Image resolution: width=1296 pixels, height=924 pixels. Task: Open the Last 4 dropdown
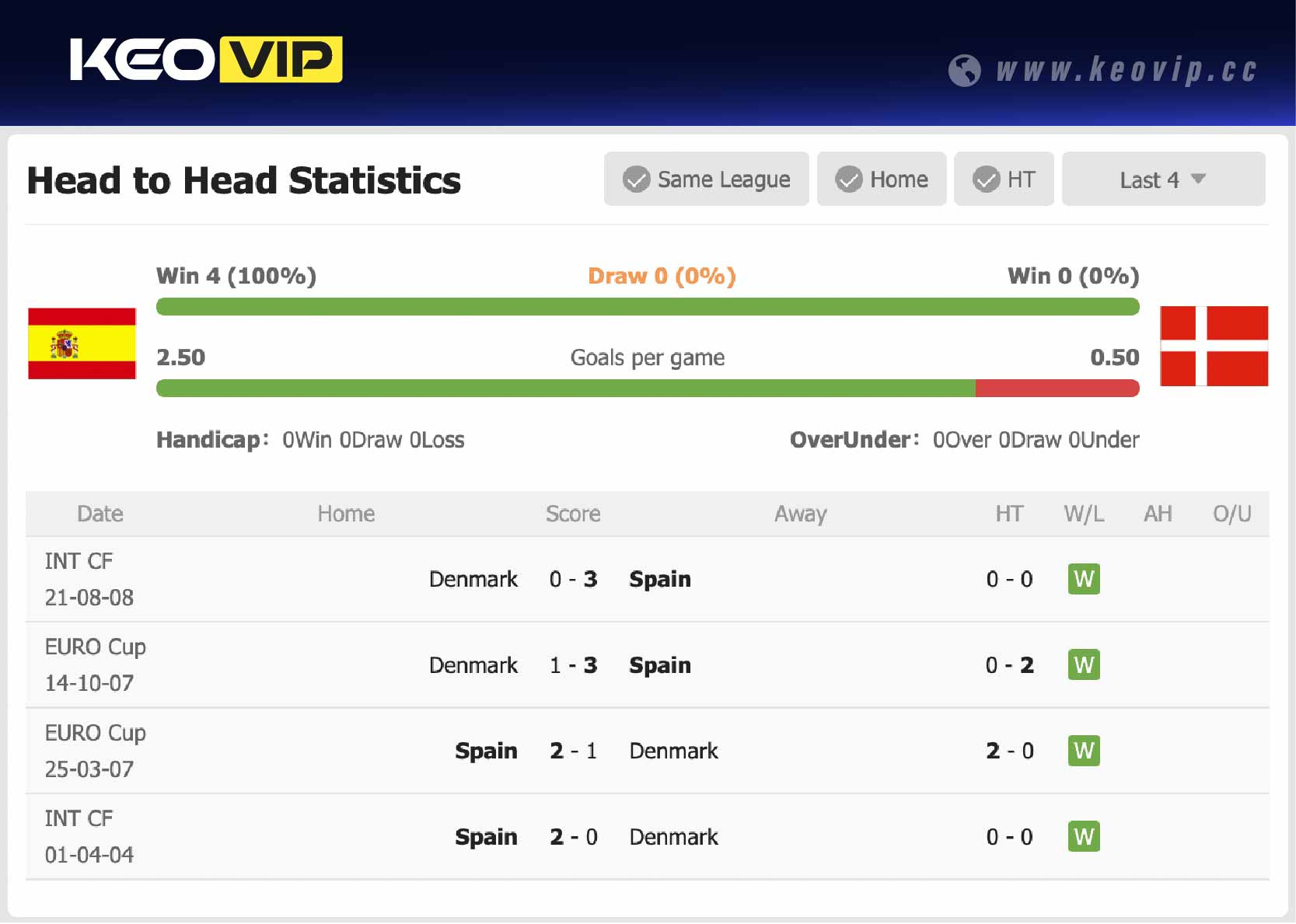pyautogui.click(x=1163, y=179)
